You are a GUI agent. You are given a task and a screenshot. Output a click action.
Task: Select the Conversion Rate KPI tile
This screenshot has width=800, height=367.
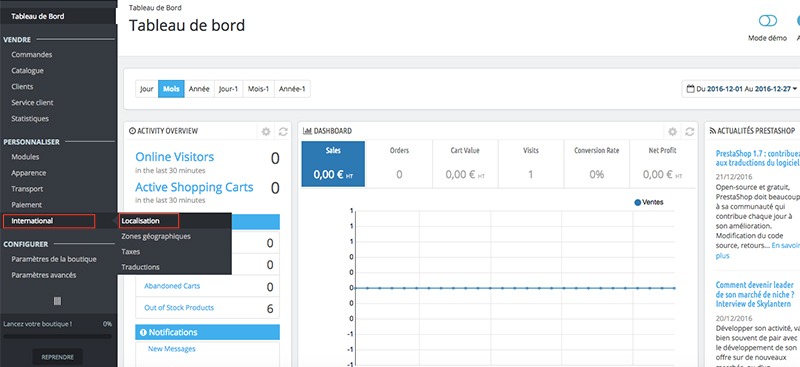[x=596, y=164]
